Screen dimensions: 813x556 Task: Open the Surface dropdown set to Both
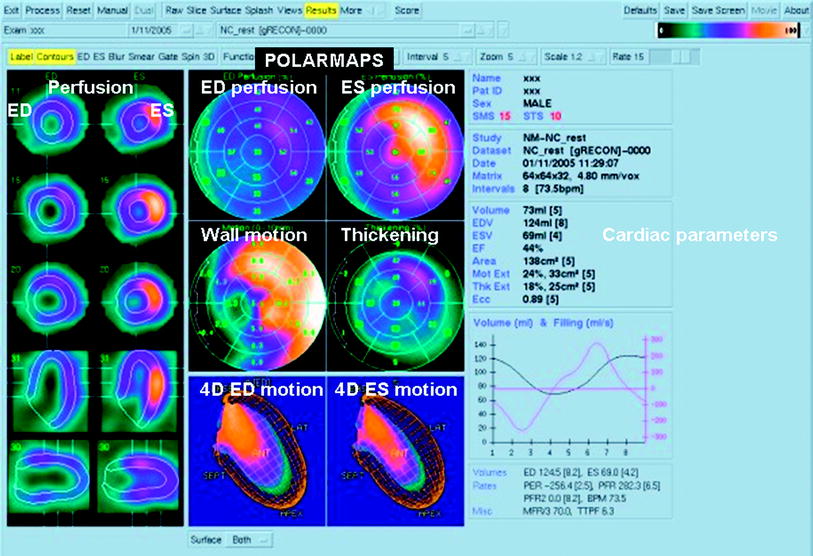pos(250,539)
